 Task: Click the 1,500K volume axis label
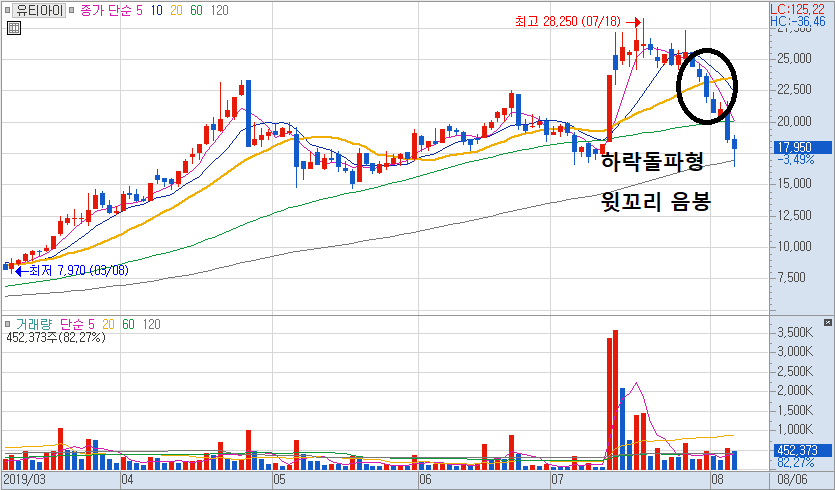coord(795,410)
